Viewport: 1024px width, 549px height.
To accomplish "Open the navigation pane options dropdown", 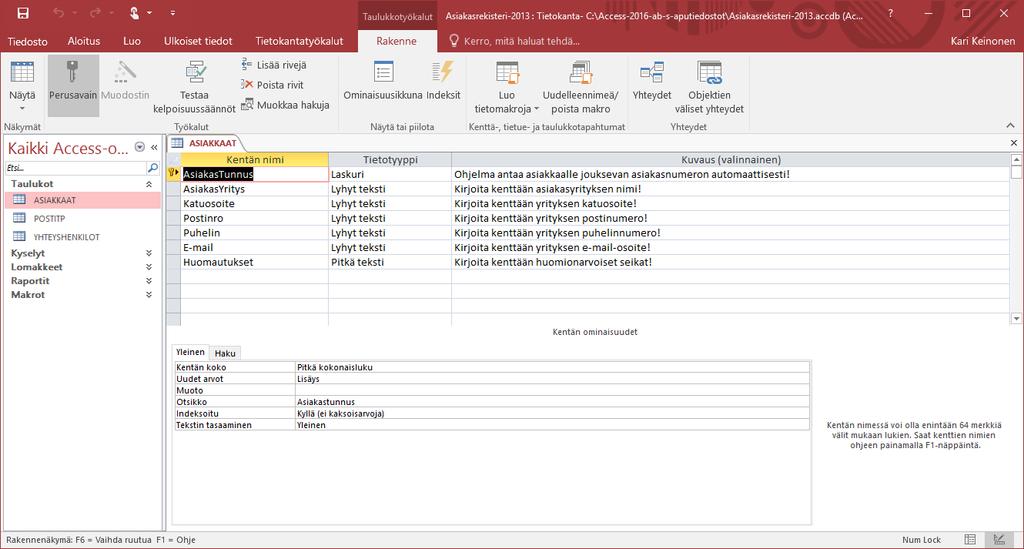I will [x=140, y=148].
